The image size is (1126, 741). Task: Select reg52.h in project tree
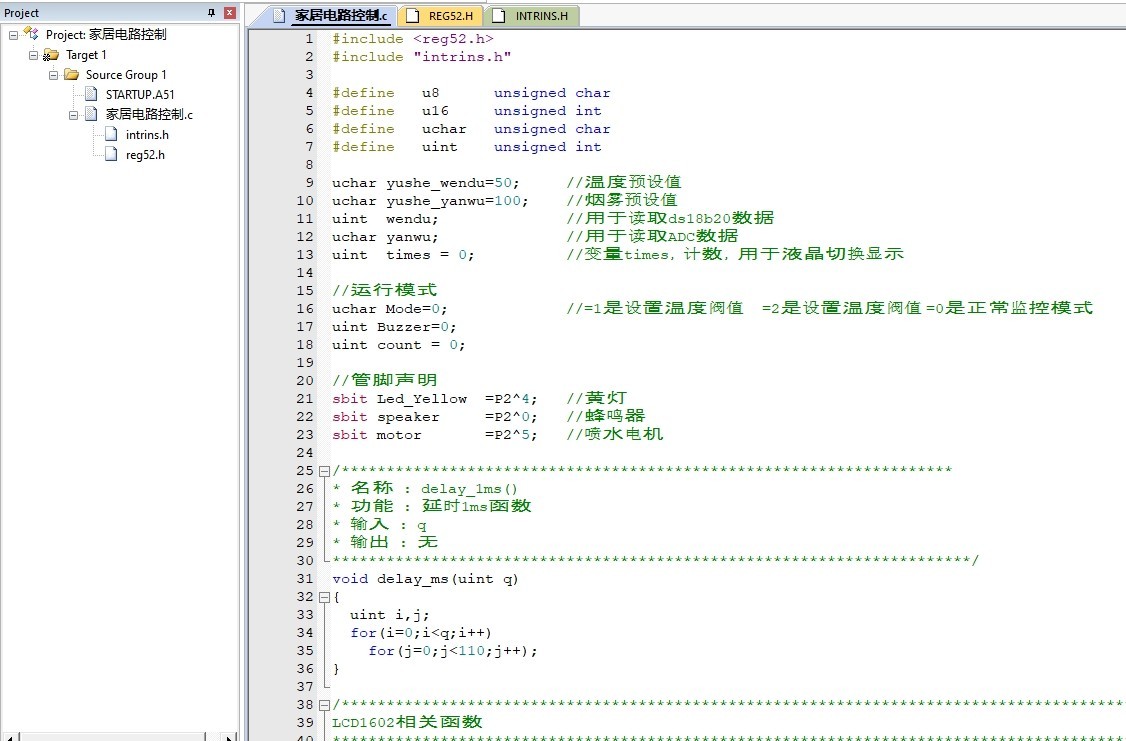click(x=145, y=154)
